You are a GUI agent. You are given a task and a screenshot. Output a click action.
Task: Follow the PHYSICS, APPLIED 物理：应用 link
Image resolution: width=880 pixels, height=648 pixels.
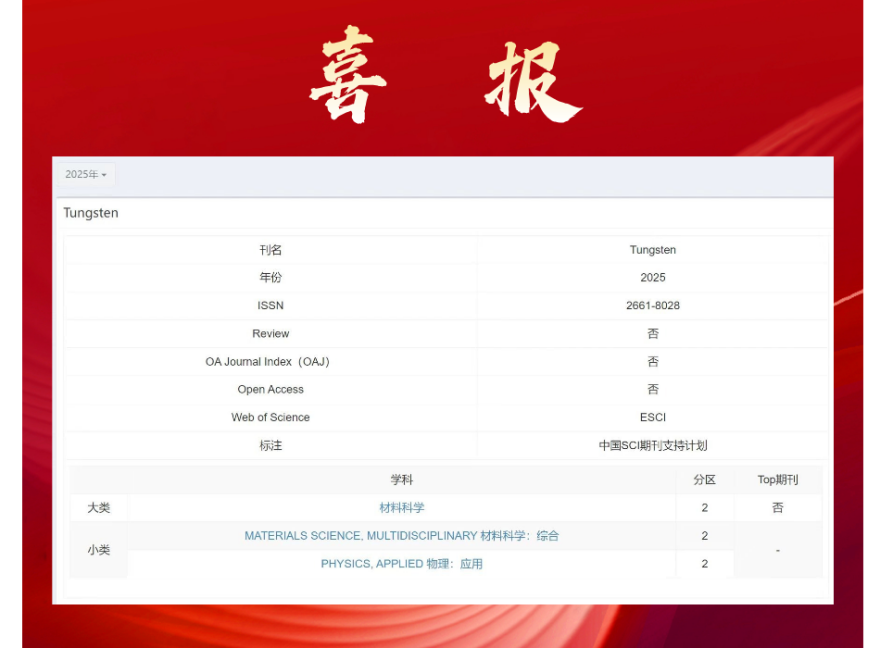(401, 564)
